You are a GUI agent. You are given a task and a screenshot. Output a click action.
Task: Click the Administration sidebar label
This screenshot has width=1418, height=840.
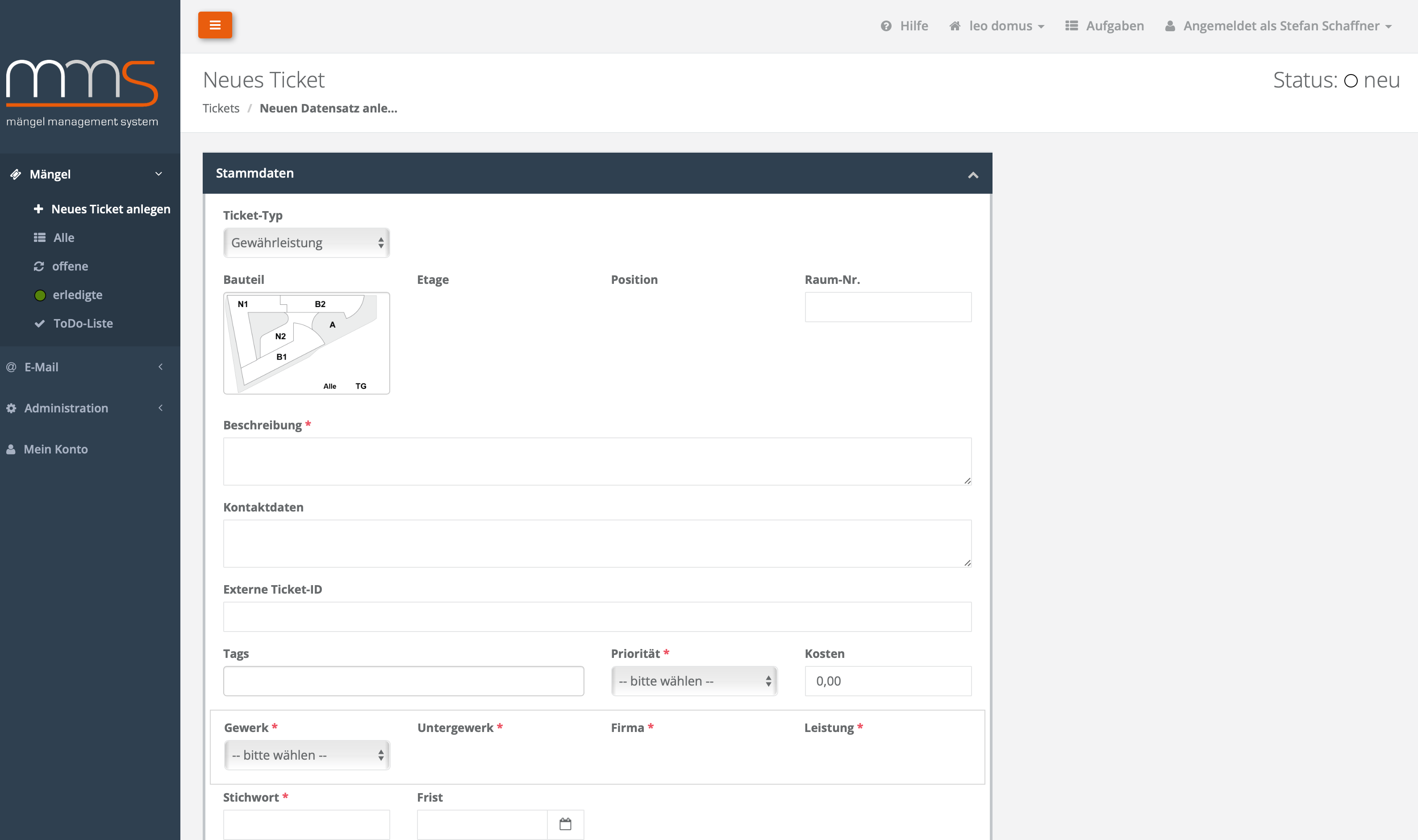point(66,408)
